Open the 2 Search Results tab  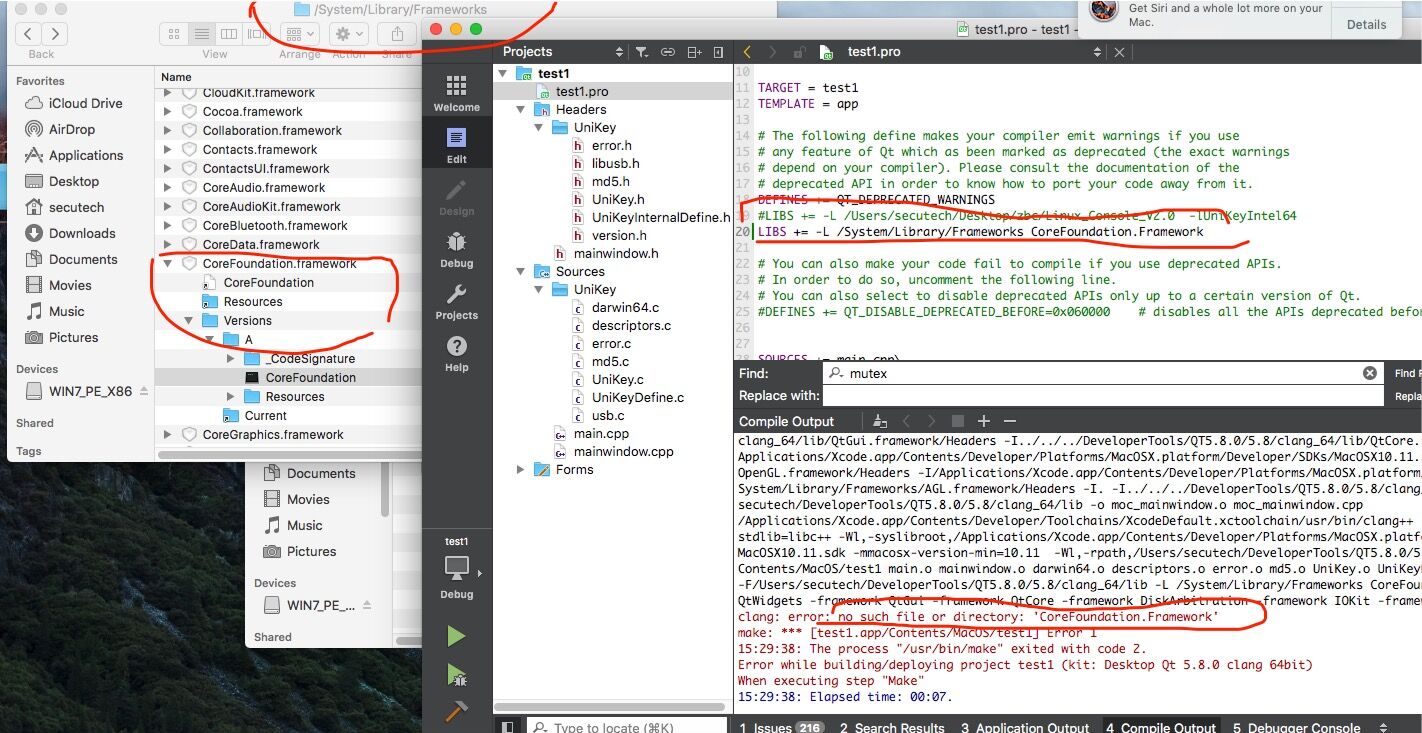point(892,727)
